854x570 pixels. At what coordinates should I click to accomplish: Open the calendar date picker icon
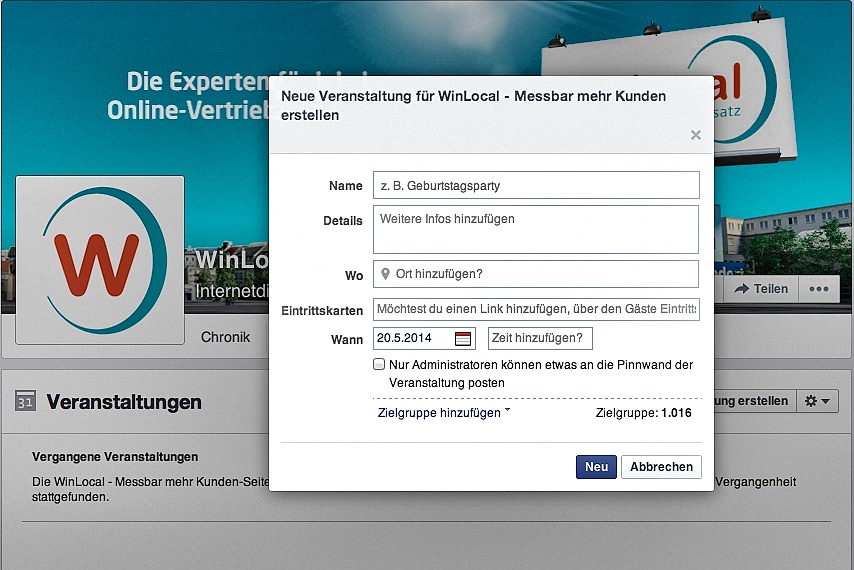[462, 339]
